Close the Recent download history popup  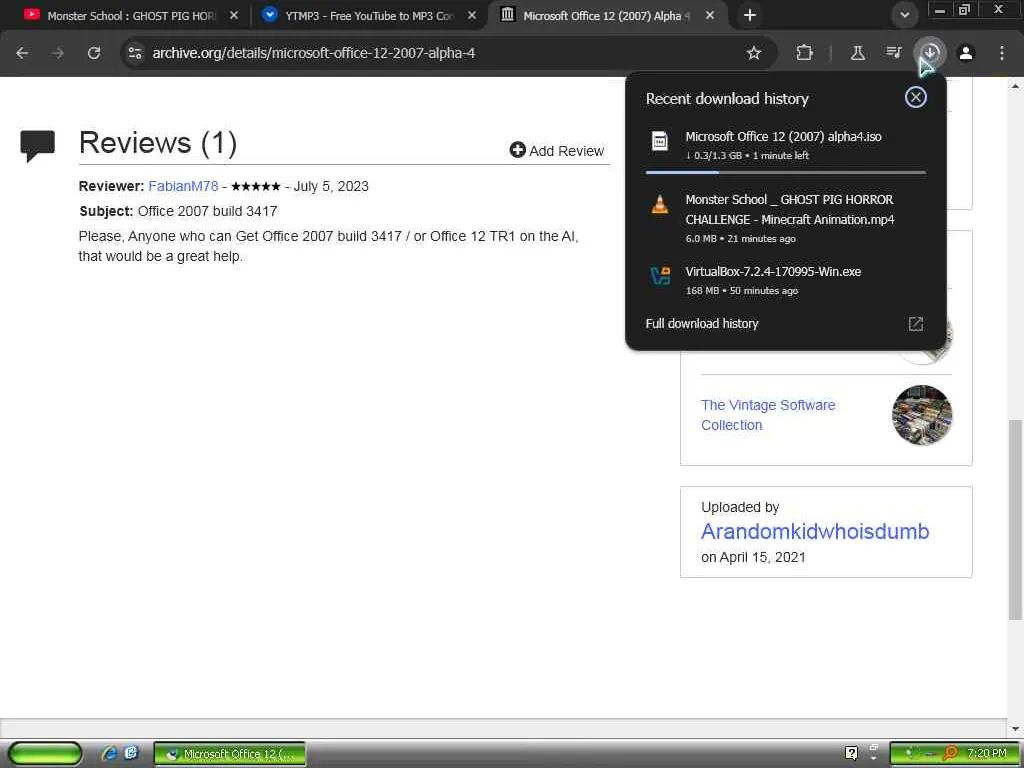916,97
